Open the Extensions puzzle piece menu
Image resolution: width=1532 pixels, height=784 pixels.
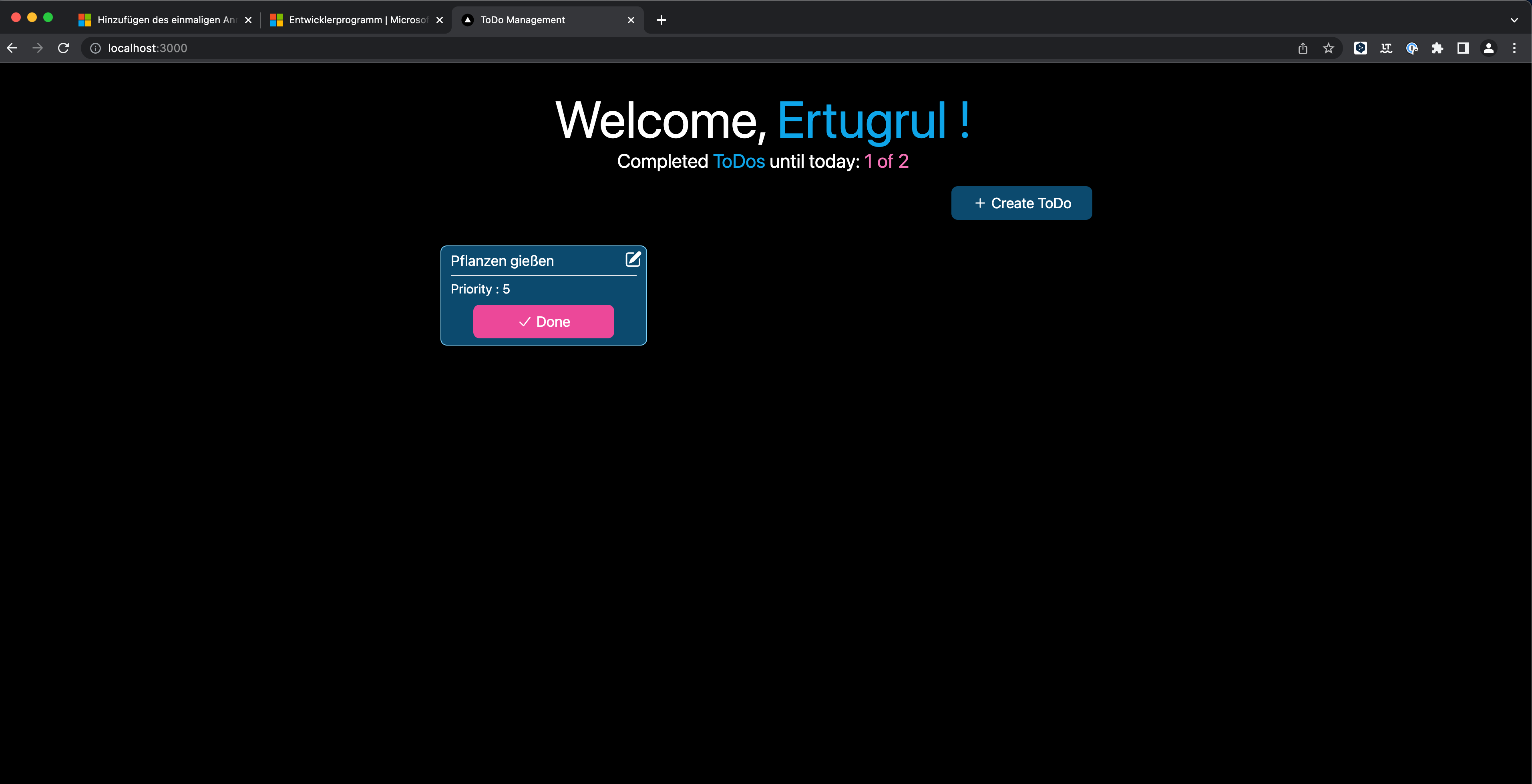(1438, 48)
